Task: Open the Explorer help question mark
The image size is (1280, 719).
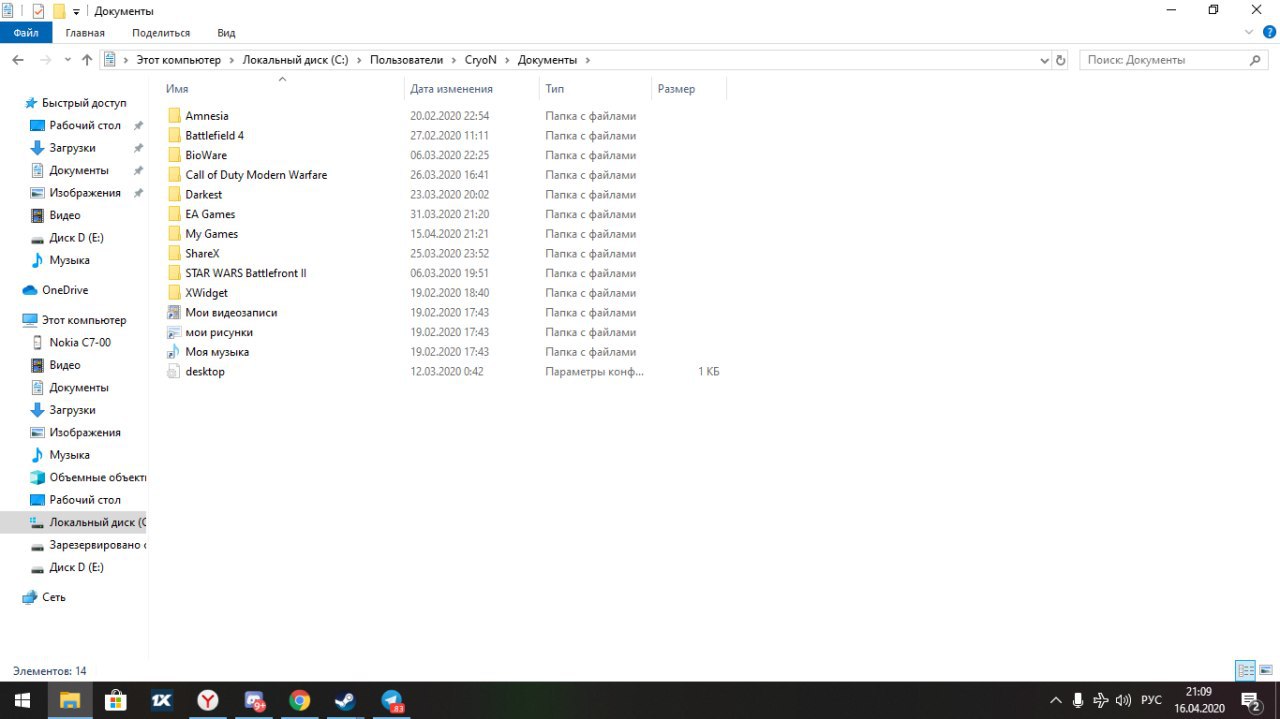Action: (1269, 32)
